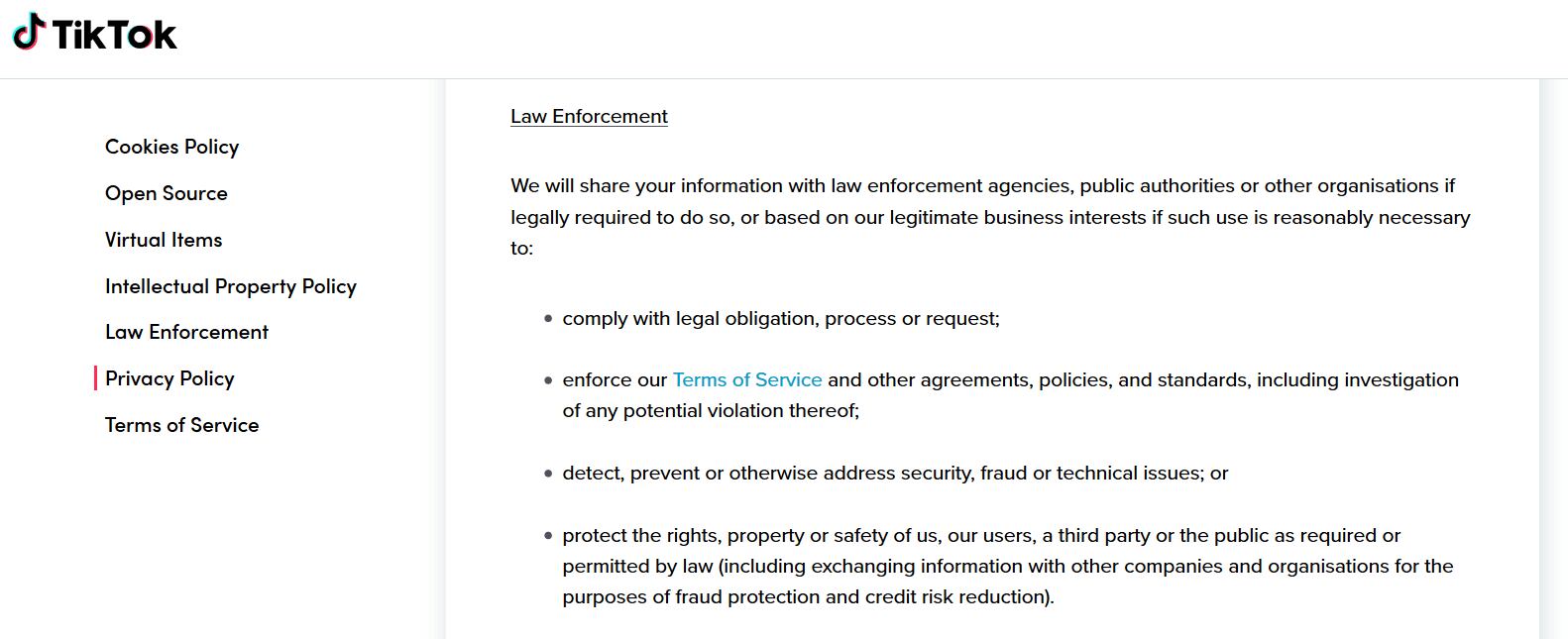1568x639 pixels.
Task: Click the bullet dot before "detect, prevent"
Action: click(x=548, y=474)
